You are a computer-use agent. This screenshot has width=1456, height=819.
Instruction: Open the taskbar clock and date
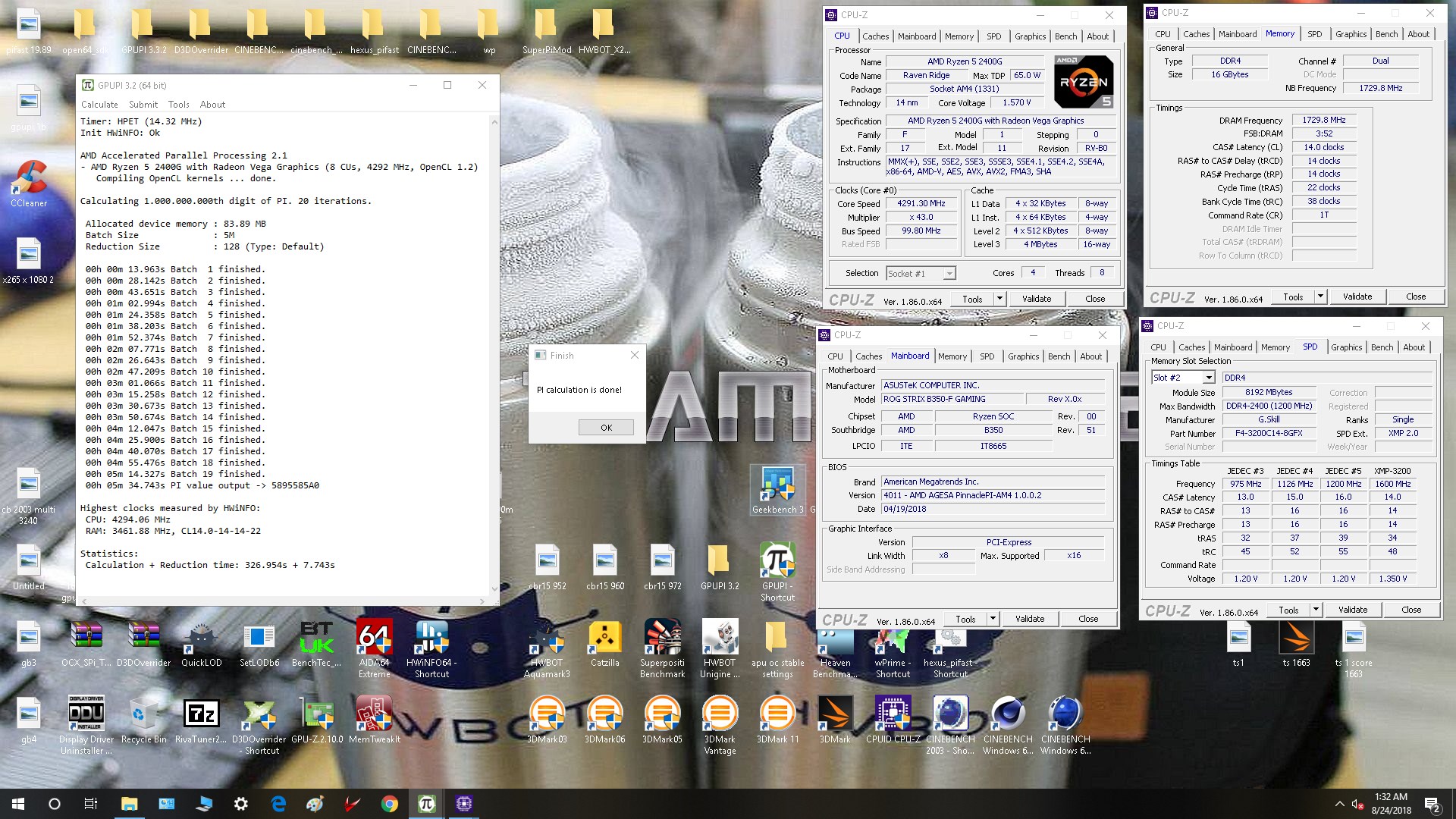pyautogui.click(x=1391, y=804)
